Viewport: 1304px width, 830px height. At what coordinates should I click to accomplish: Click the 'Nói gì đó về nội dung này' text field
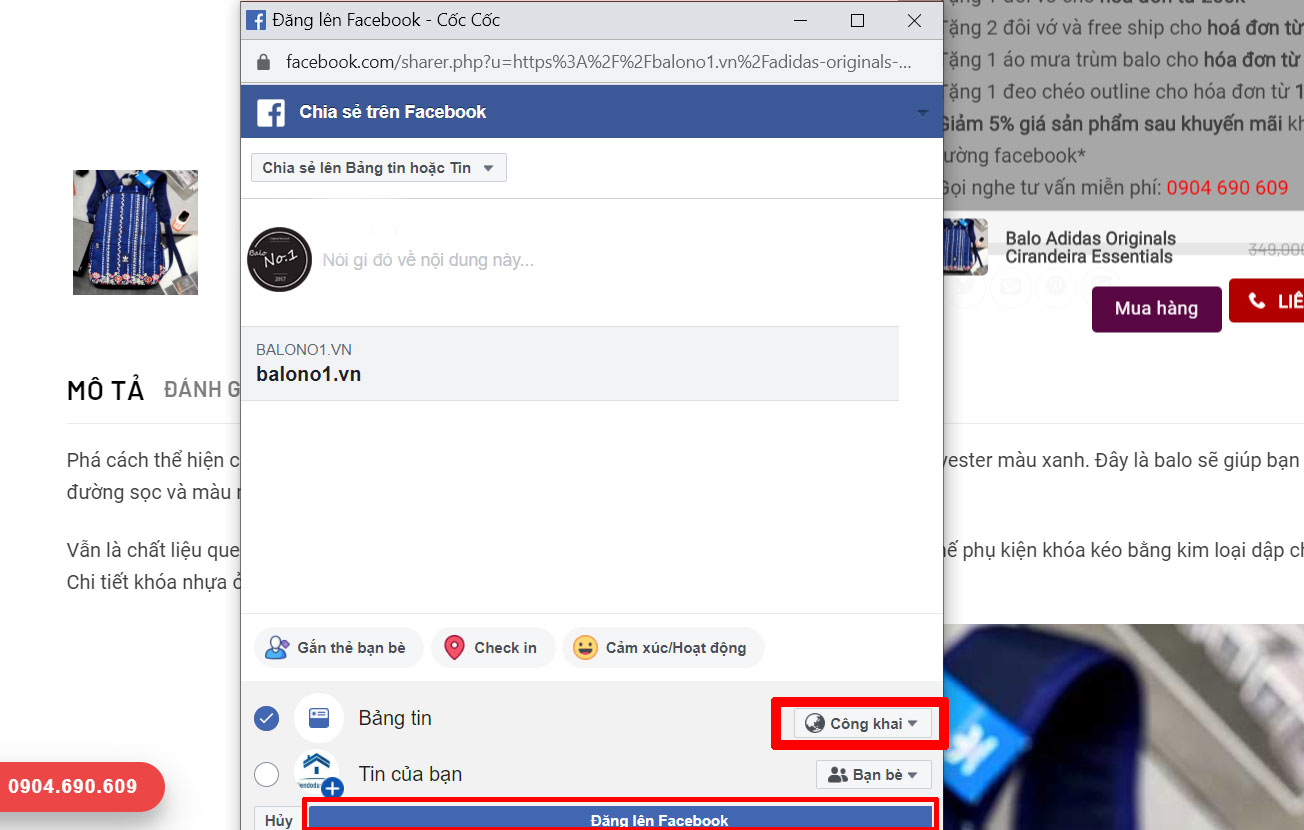click(x=428, y=260)
